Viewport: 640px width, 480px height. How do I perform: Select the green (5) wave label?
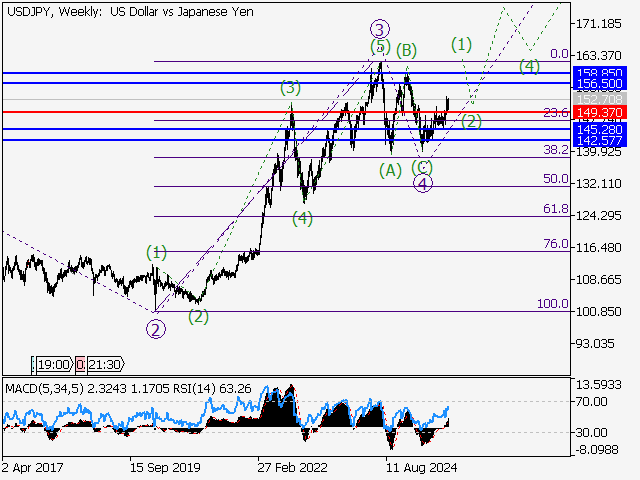tap(380, 47)
